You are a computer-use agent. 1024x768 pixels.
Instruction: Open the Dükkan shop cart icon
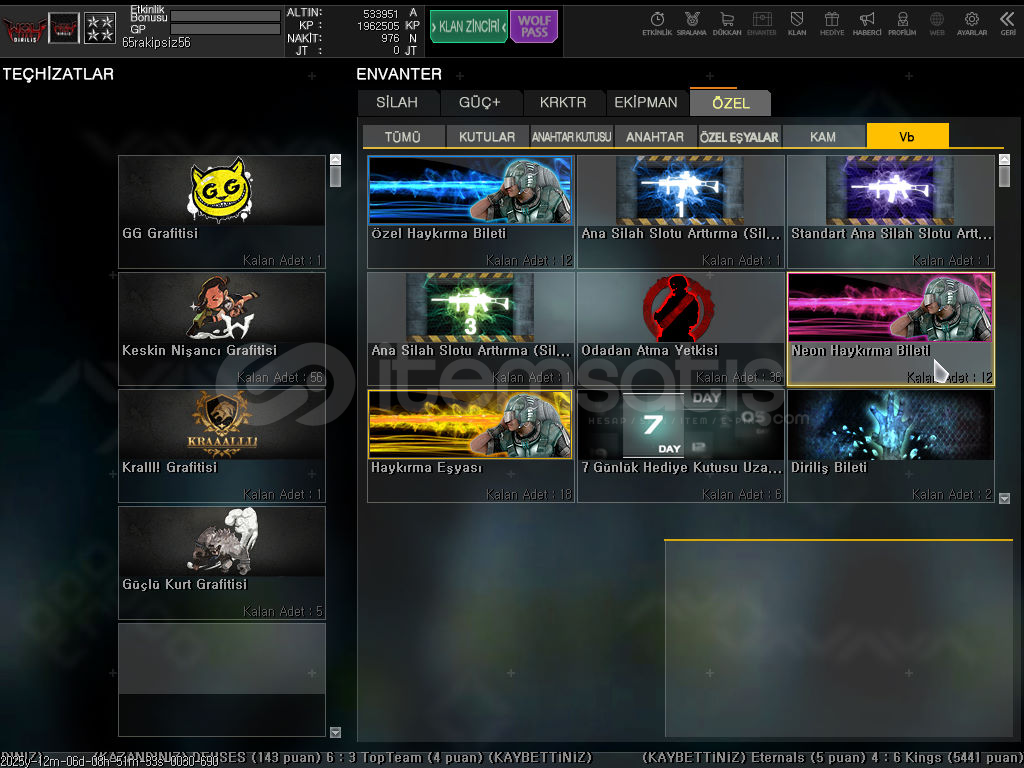[727, 23]
